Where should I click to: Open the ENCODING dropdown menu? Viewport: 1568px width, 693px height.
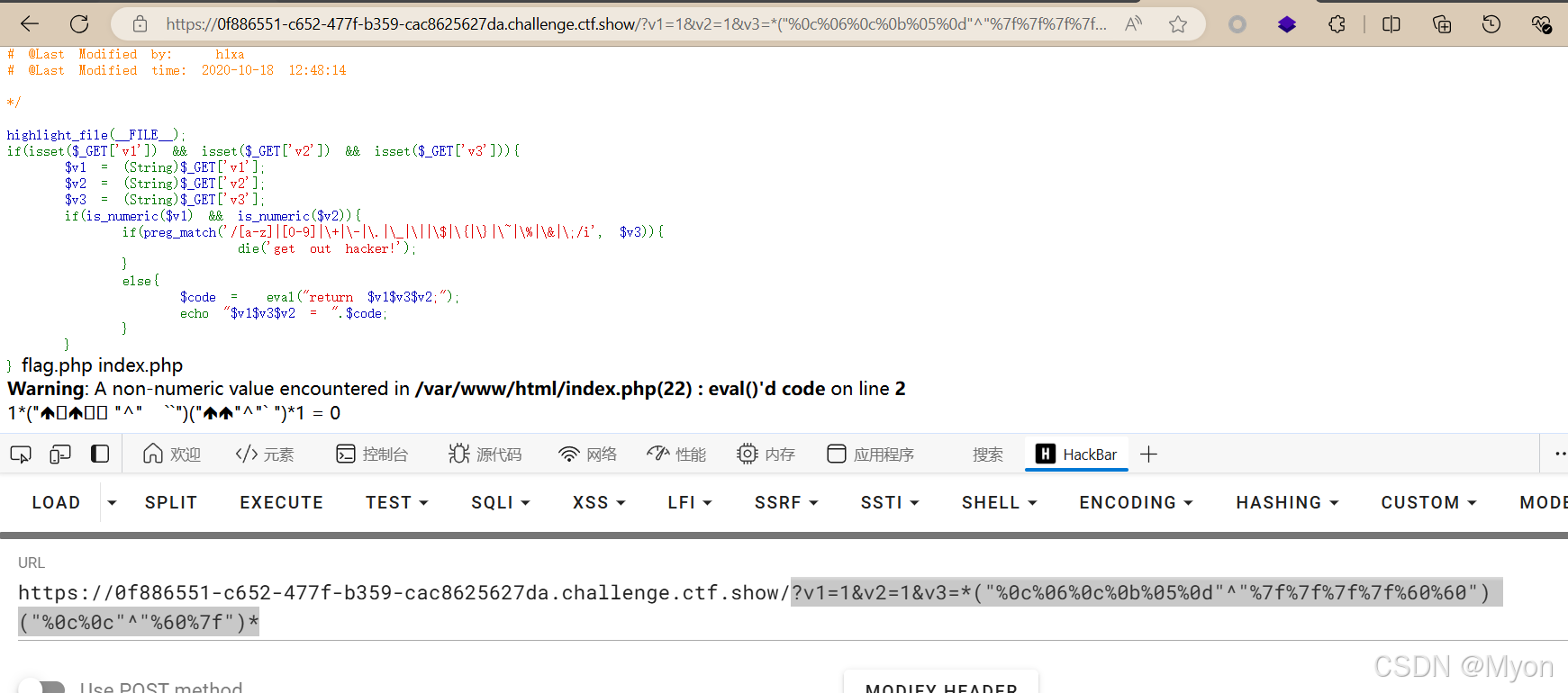(x=1137, y=502)
